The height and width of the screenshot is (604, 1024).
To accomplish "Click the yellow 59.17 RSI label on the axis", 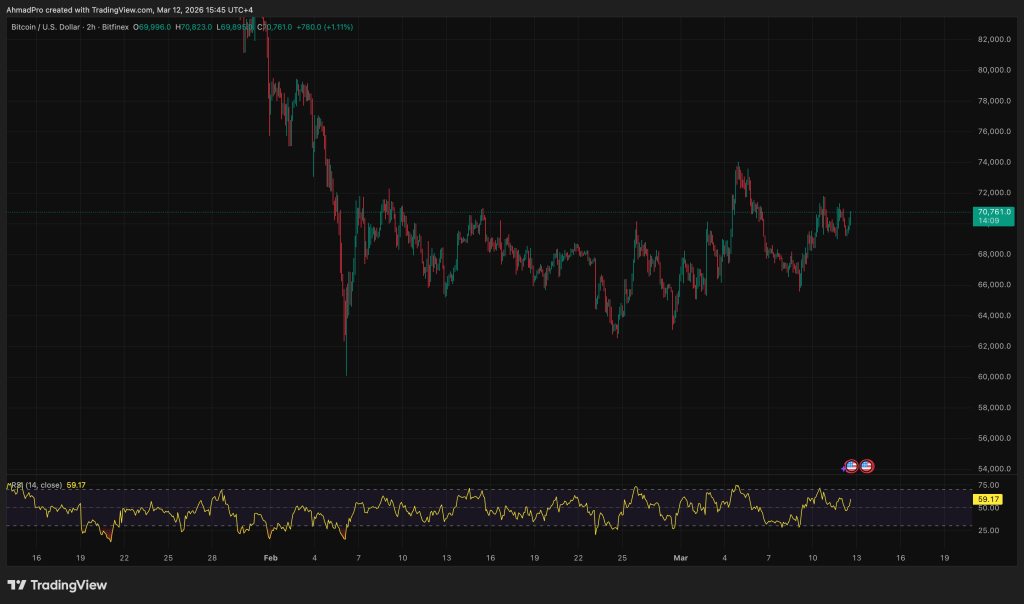I will tap(988, 500).
